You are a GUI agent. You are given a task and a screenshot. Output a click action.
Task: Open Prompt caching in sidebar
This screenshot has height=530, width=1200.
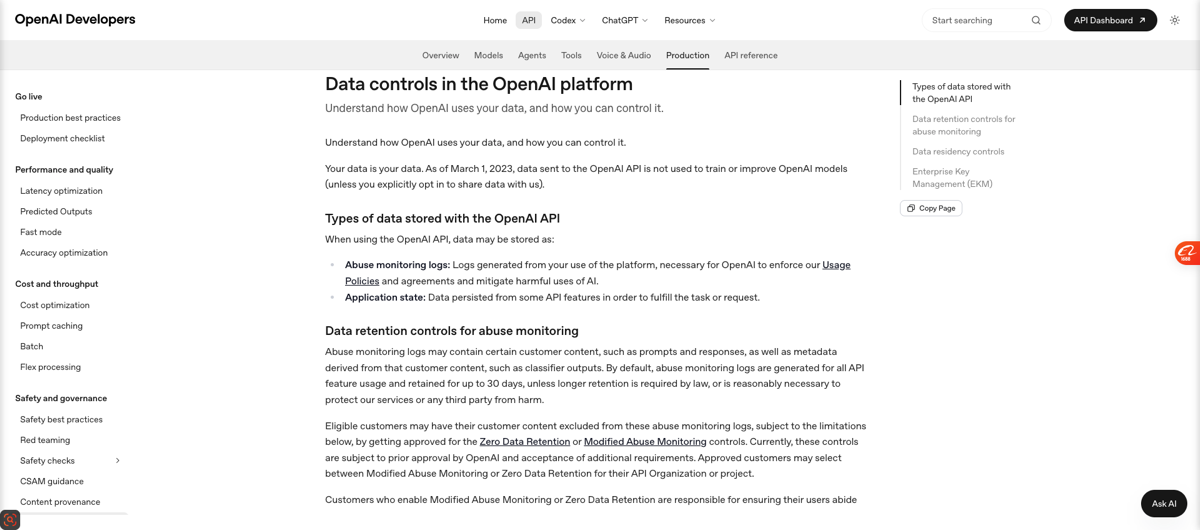tap(51, 326)
